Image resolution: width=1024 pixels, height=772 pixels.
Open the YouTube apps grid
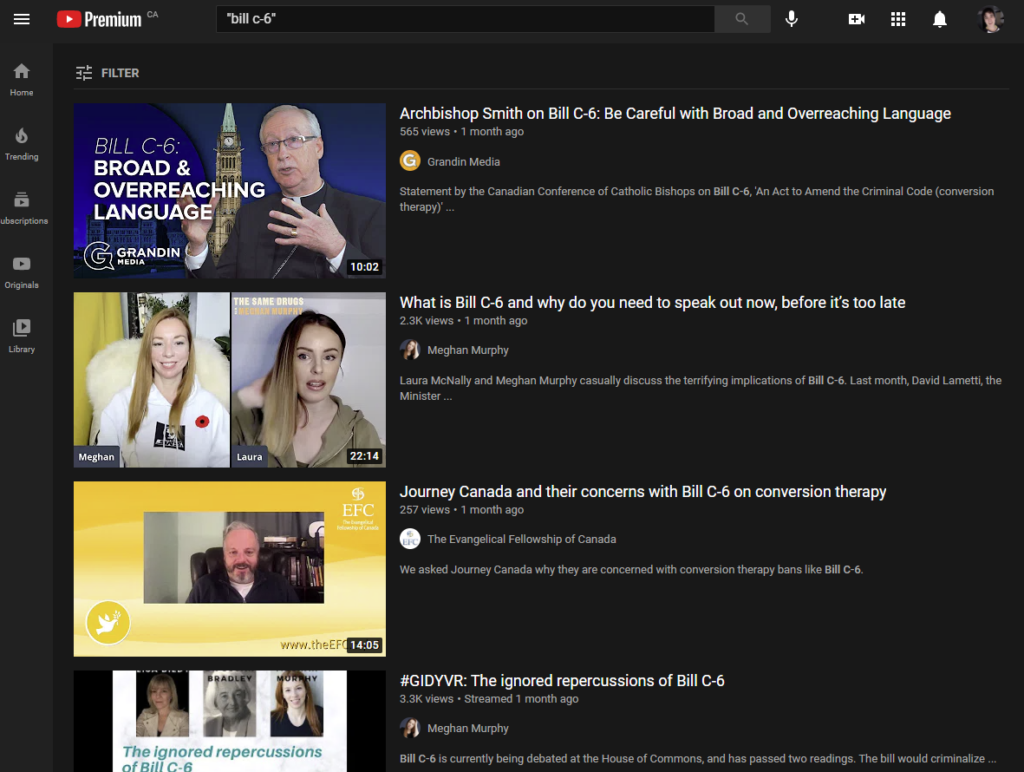pyautogui.click(x=898, y=19)
